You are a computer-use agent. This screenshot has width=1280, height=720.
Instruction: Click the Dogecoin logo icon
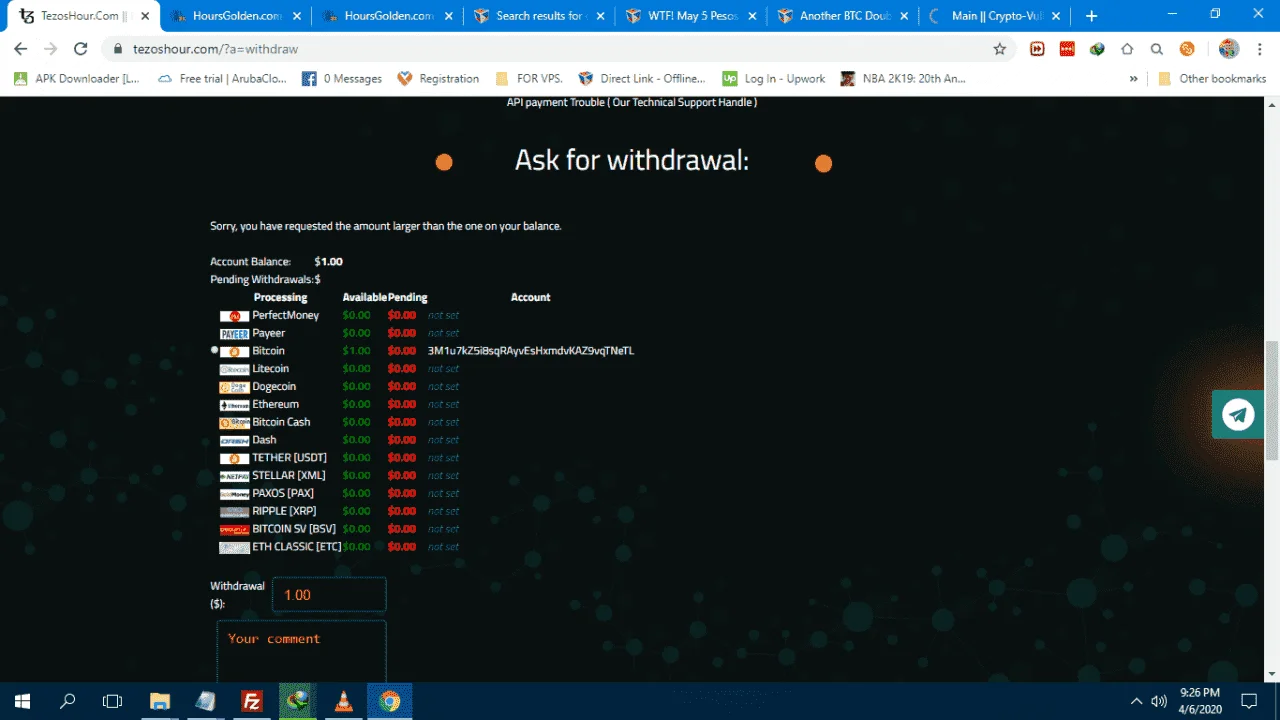tap(234, 387)
